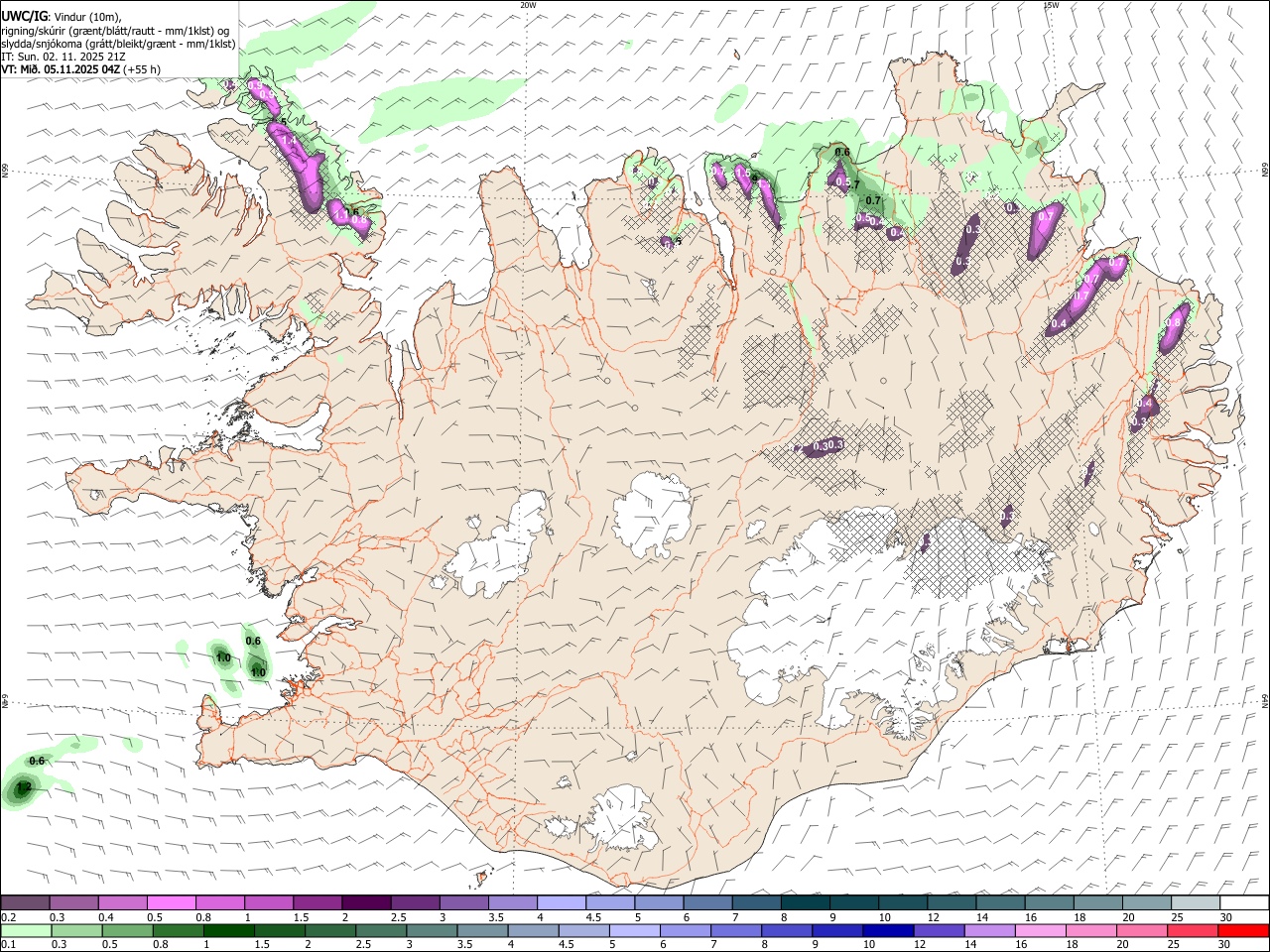Image resolution: width=1270 pixels, height=952 pixels.
Task: Click the bright pink 0.5–0.8 snow legend swatch
Action: (171, 903)
